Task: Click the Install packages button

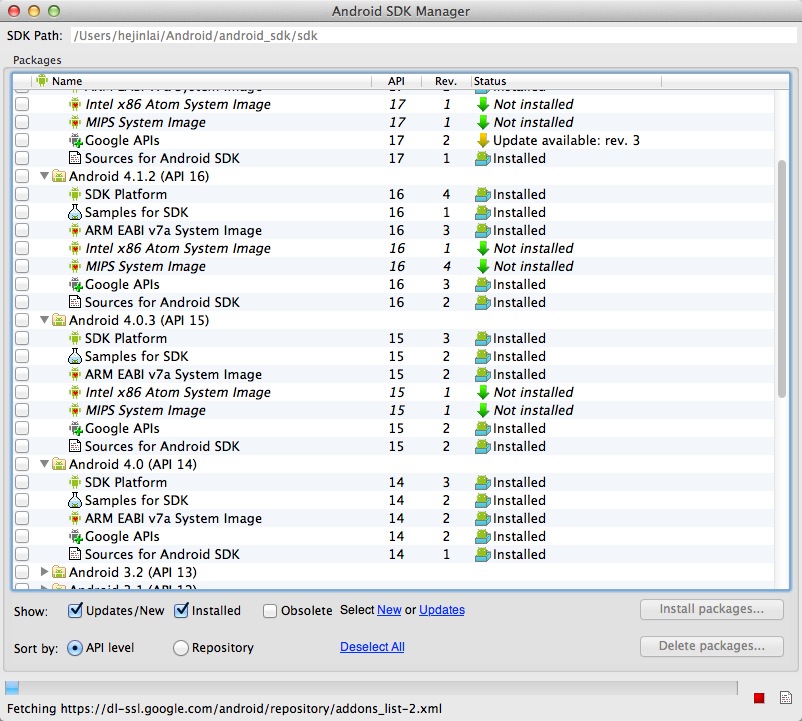Action: coord(711,609)
